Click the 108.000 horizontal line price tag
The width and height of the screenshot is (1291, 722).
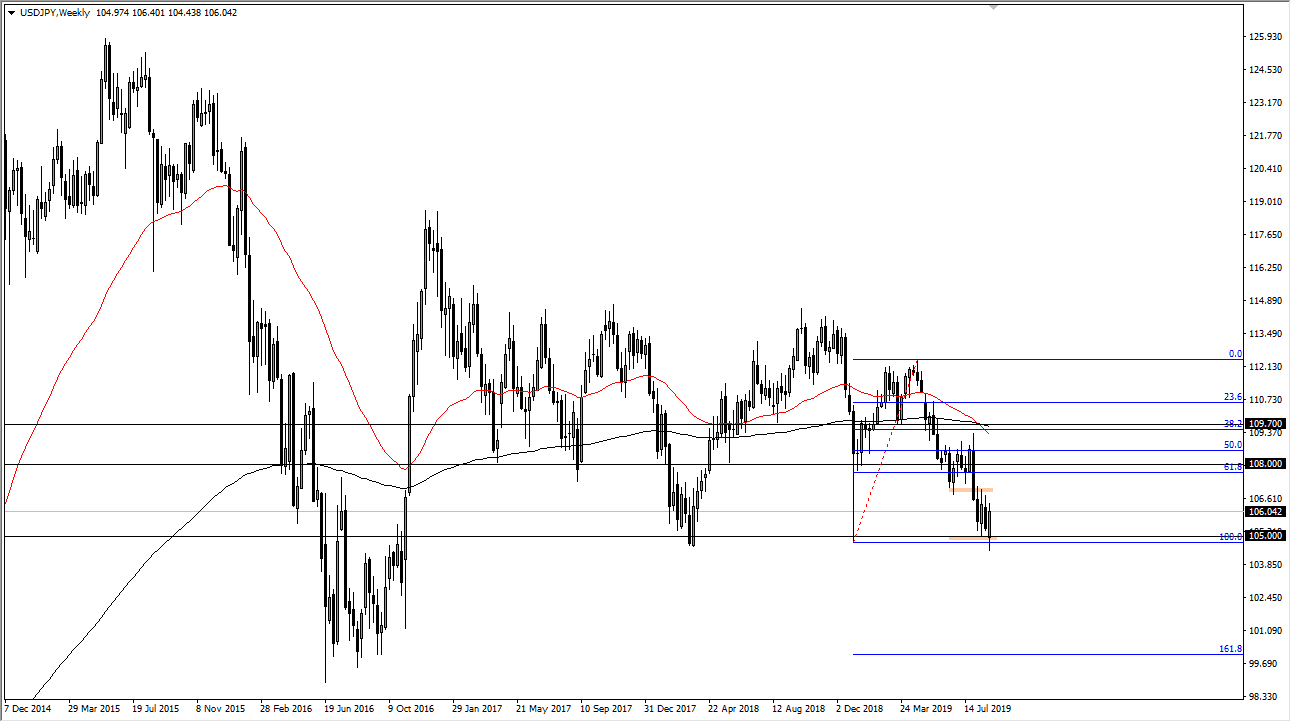[1266, 463]
